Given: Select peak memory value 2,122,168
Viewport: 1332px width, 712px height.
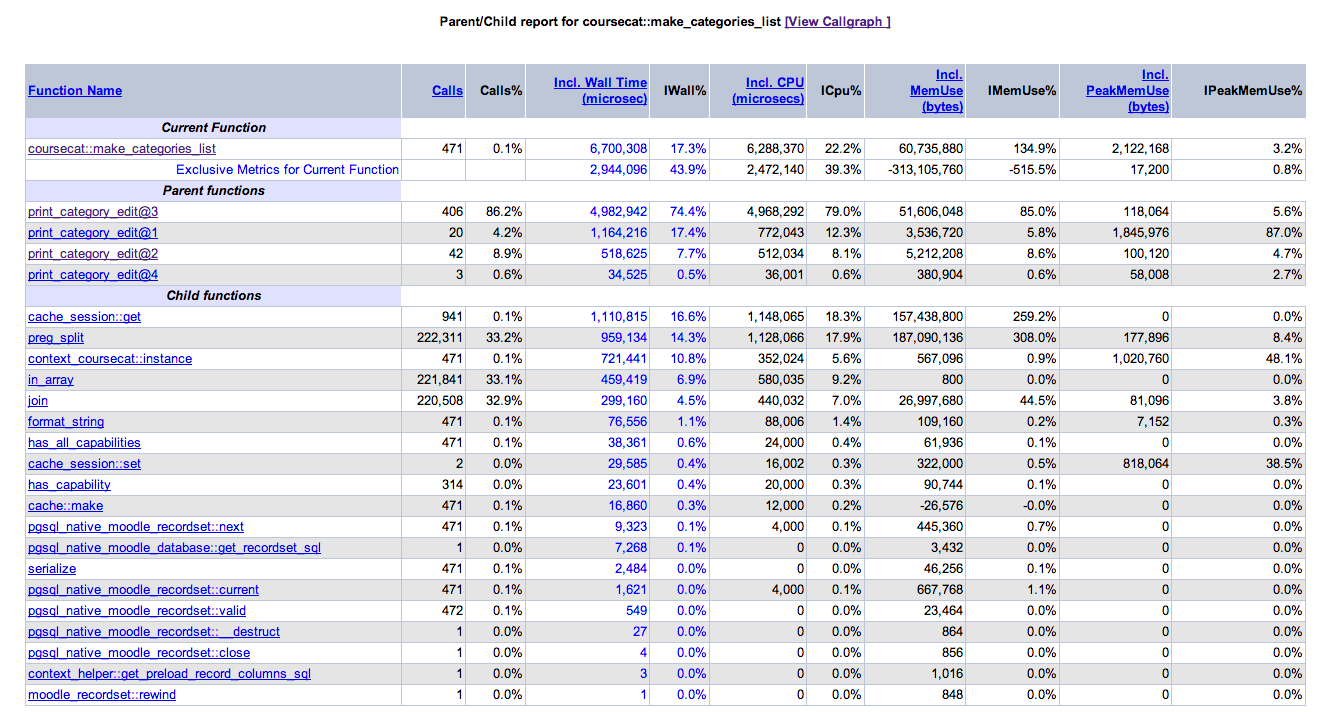Looking at the screenshot, I should 1140,148.
